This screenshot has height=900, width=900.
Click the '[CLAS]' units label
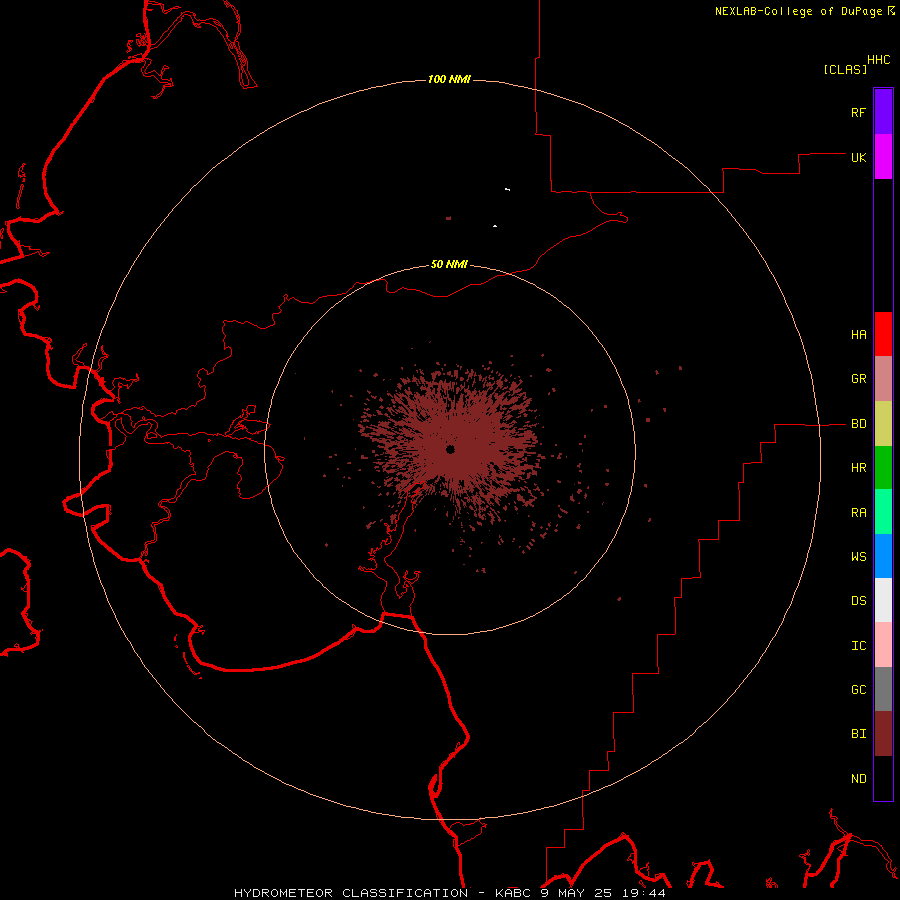[x=845, y=69]
